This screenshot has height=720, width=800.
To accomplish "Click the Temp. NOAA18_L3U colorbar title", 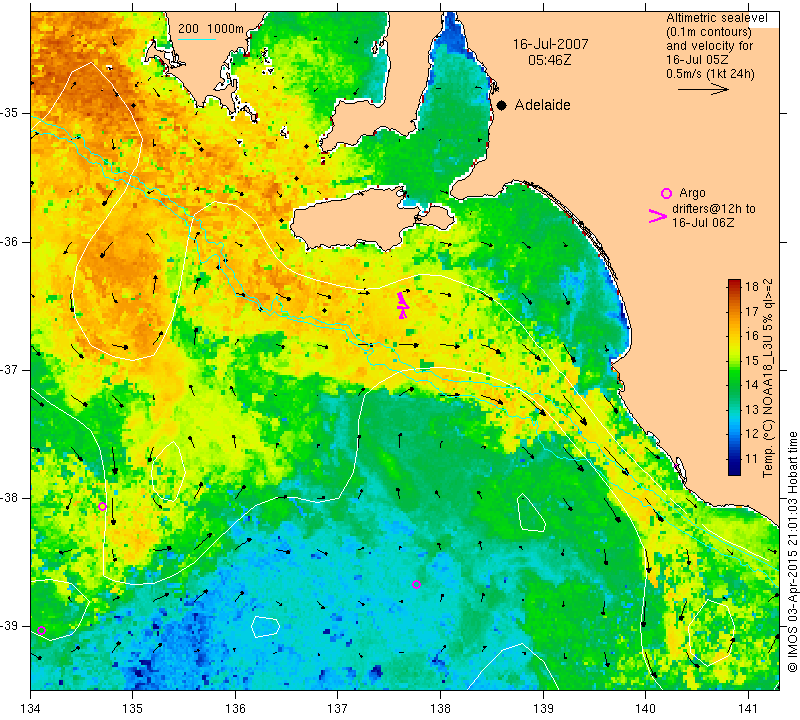I will coord(768,378).
